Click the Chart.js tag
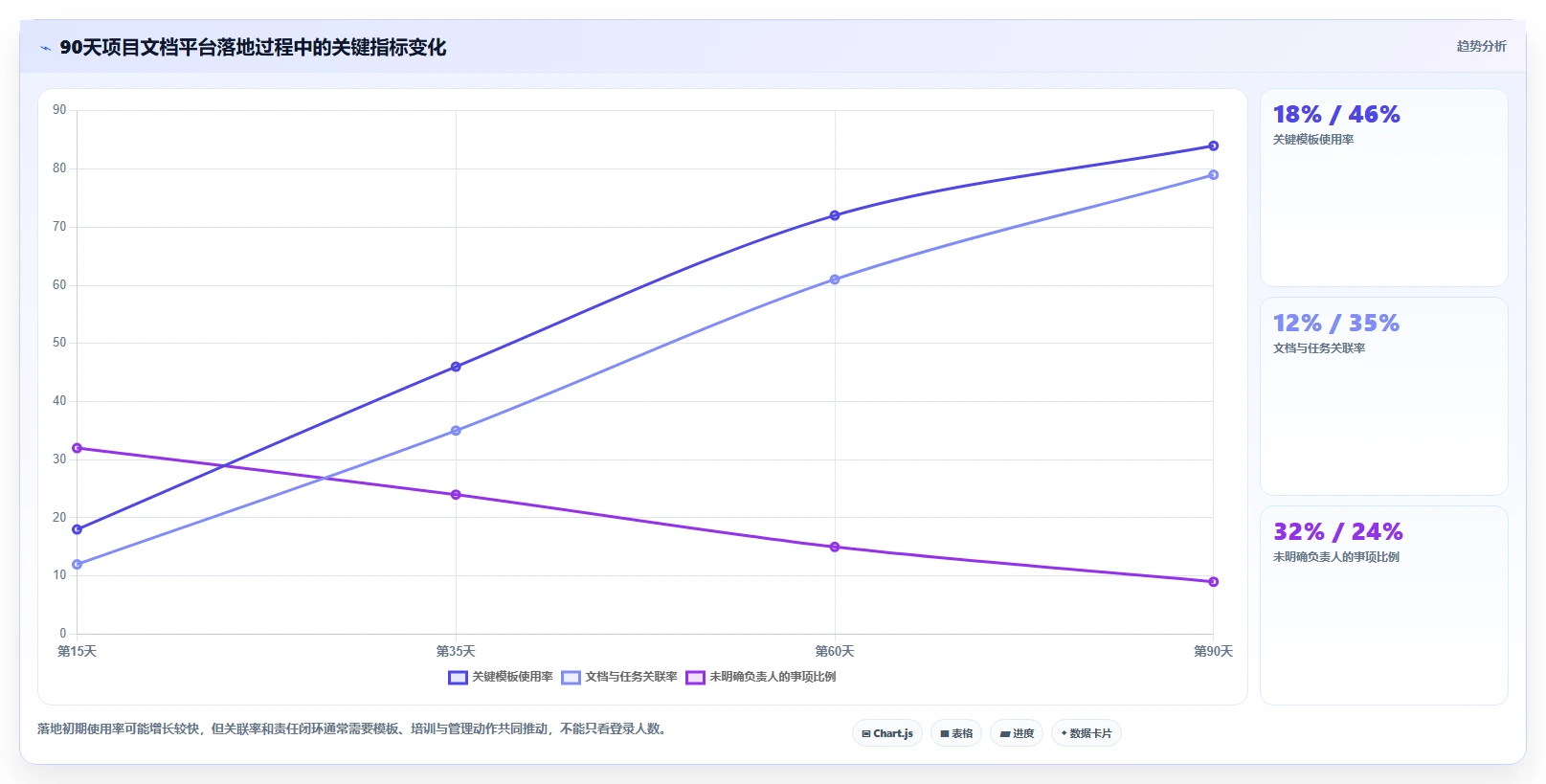 (887, 733)
